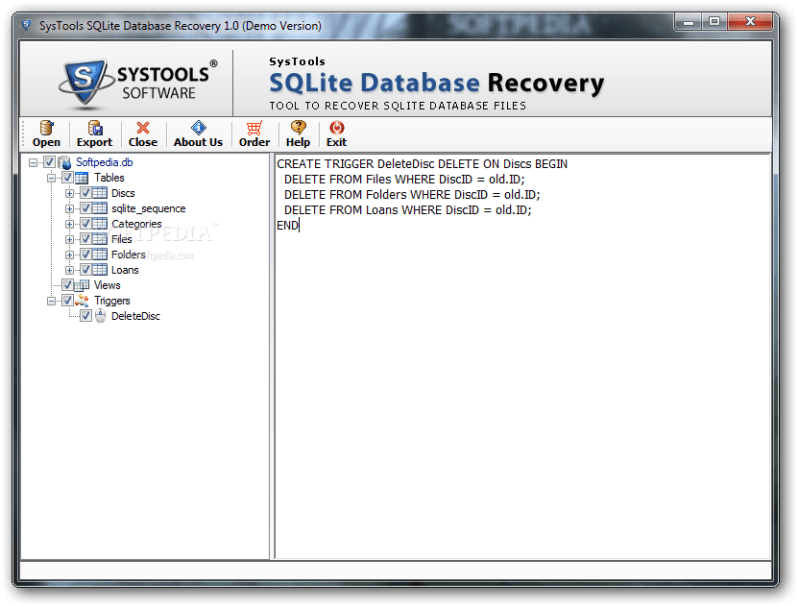Click the Discs table icon

pyautogui.click(x=99, y=193)
